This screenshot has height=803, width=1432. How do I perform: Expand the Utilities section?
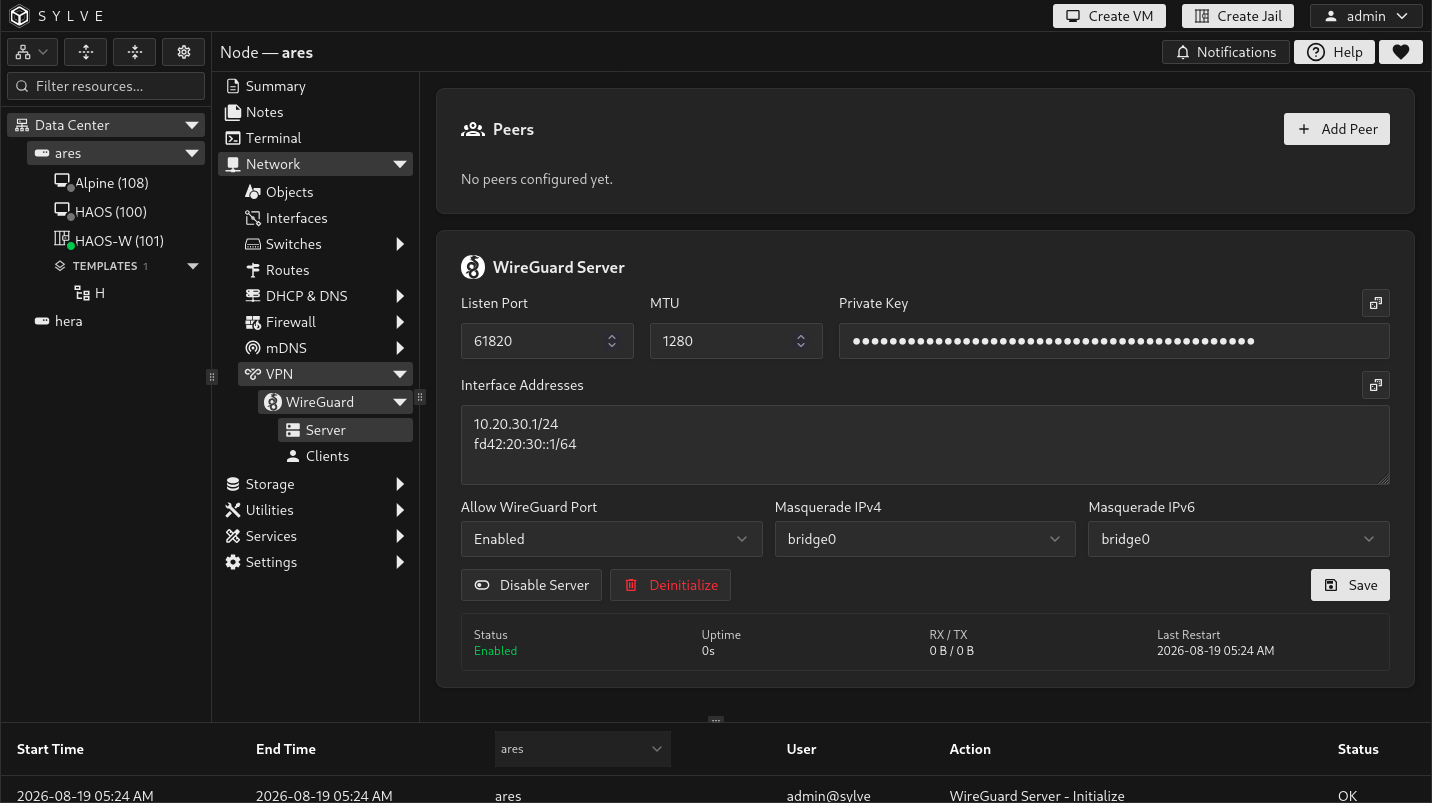(400, 510)
